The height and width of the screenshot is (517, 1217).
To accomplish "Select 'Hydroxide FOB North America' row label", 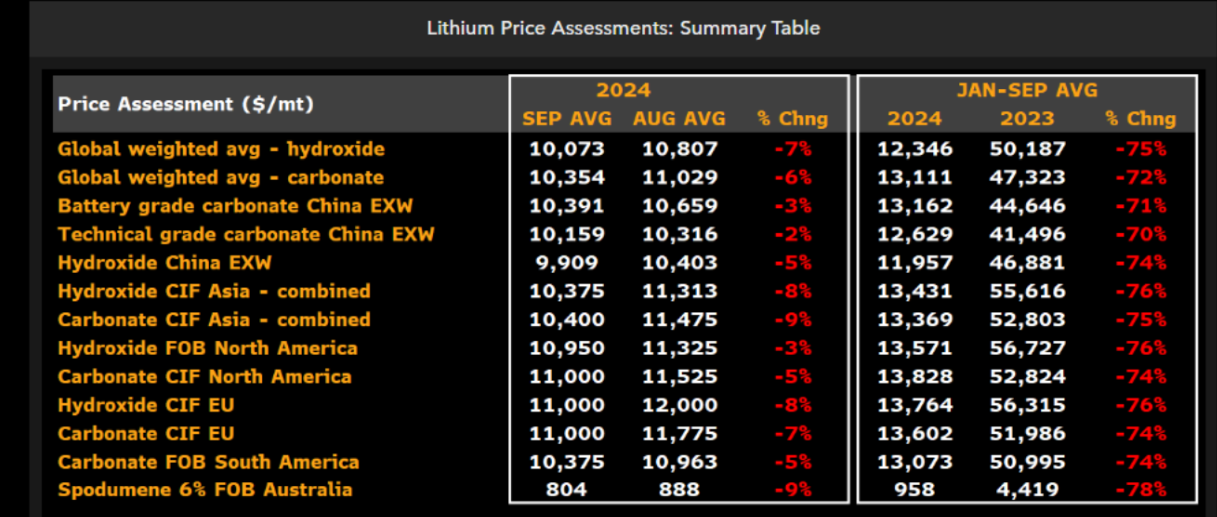I will (208, 348).
